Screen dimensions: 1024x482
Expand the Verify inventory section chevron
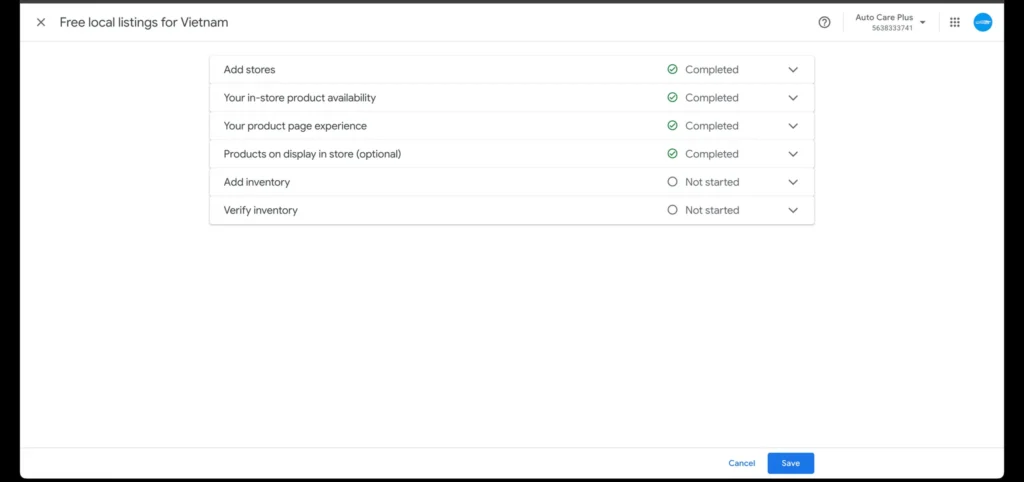(793, 210)
